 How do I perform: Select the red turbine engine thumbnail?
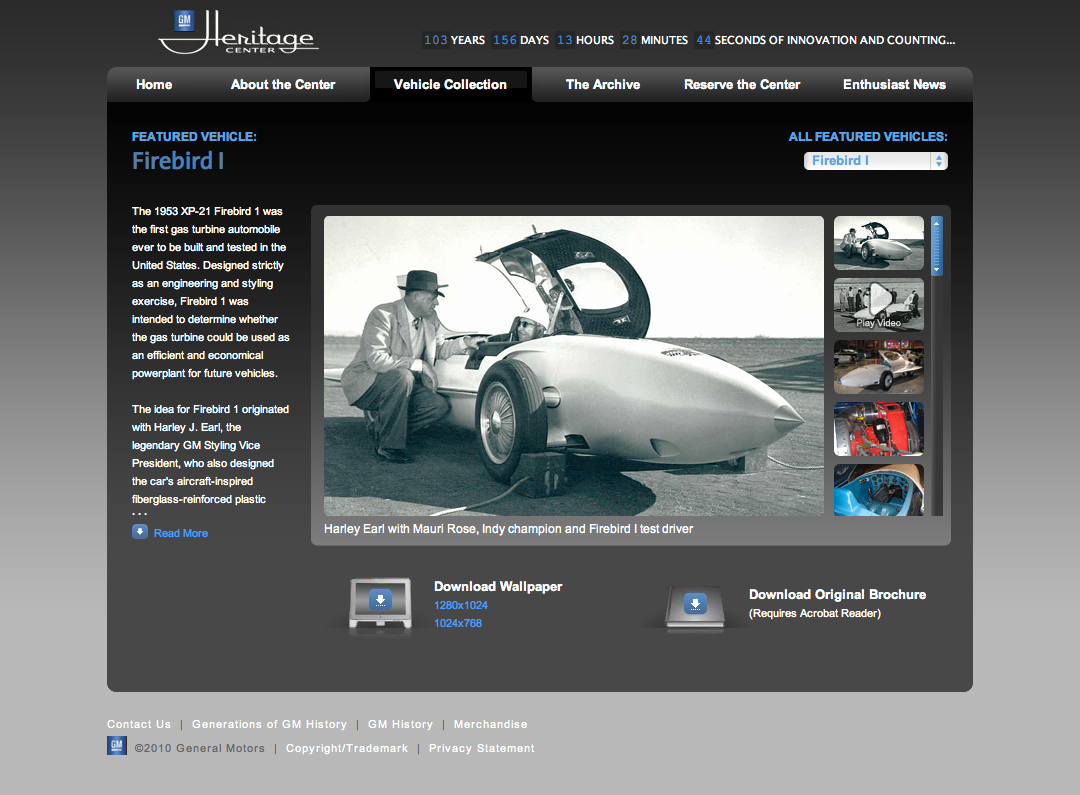[879, 428]
